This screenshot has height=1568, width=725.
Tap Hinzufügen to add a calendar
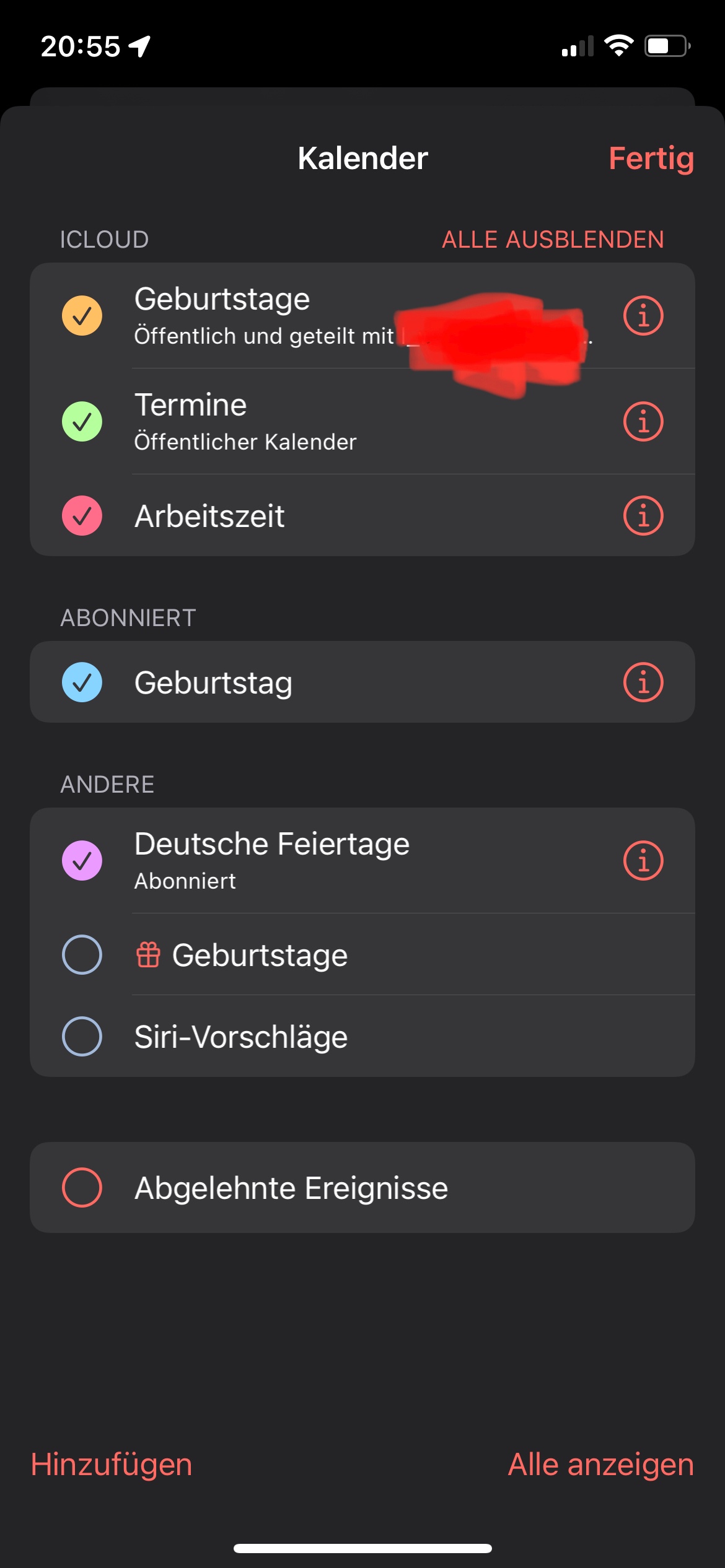[112, 1465]
